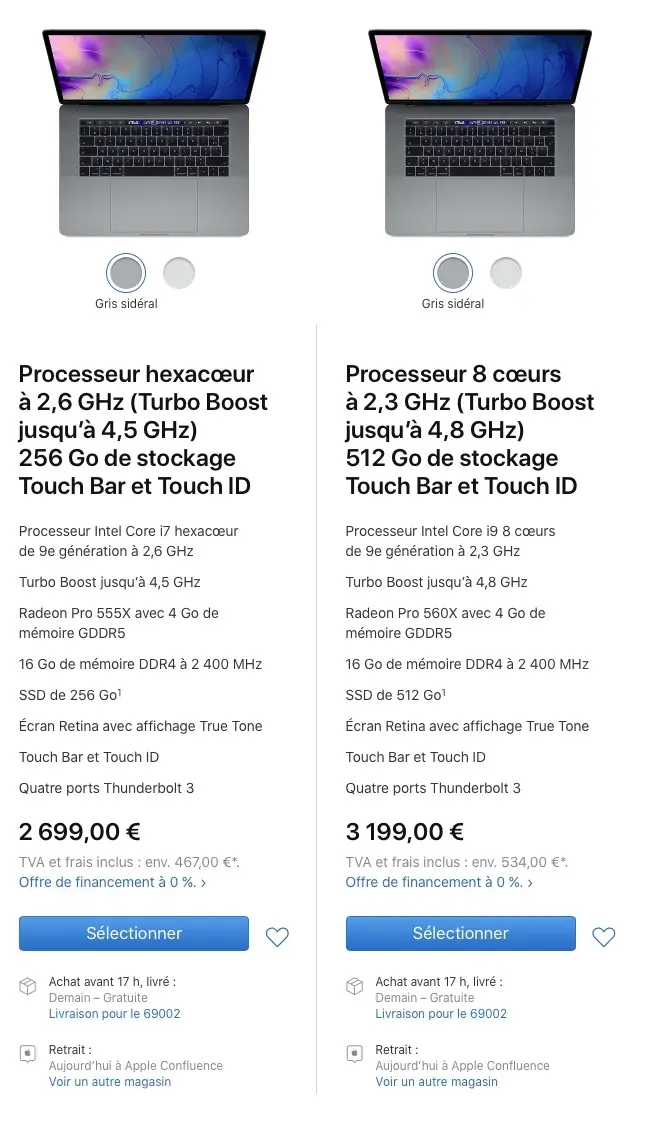Click the shipping box icon below the i7 model
Image resolution: width=646 pixels, height=1127 pixels.
[x=26, y=986]
